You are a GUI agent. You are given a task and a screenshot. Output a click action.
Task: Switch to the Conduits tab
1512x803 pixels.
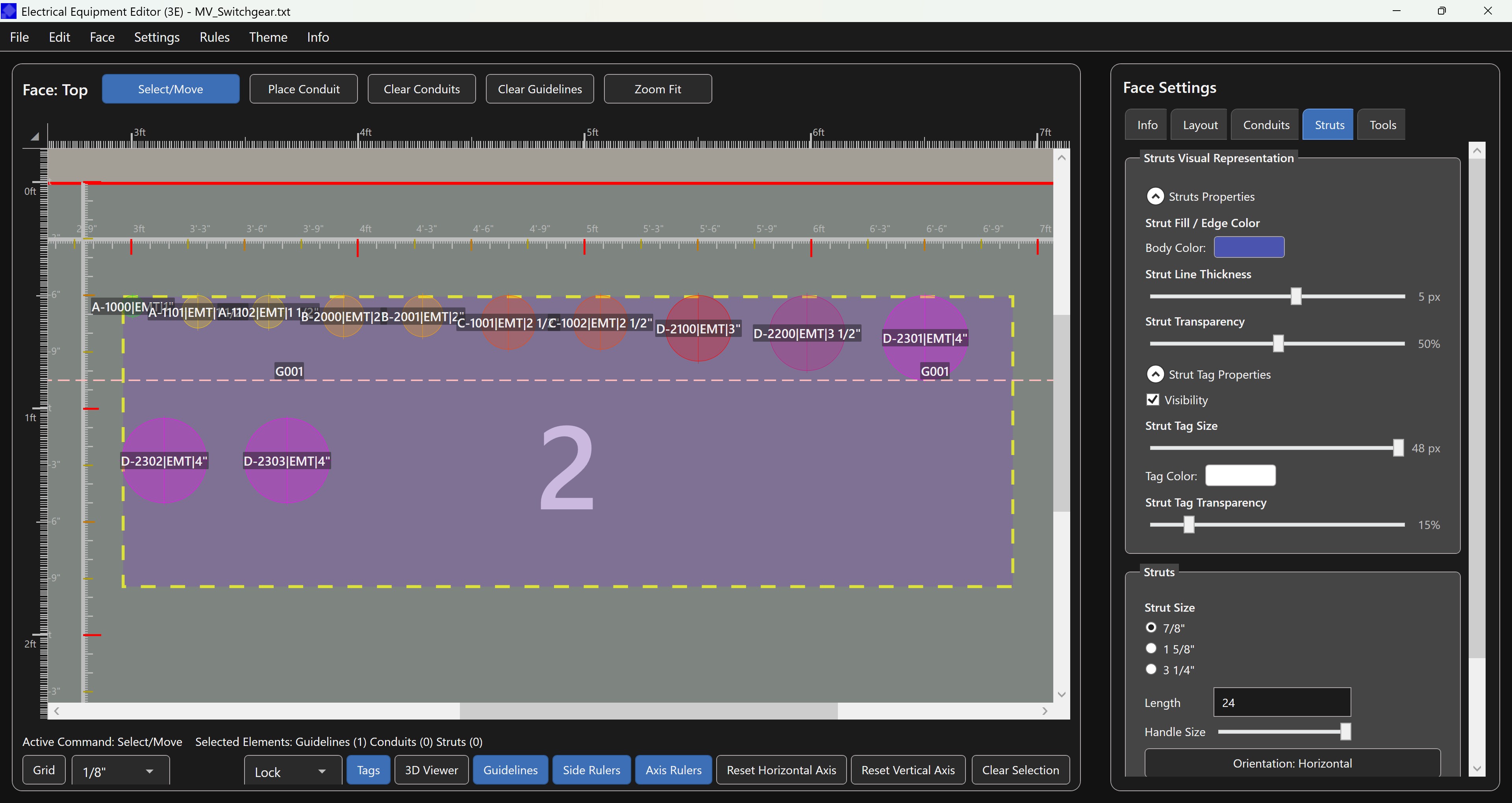[1266, 124]
